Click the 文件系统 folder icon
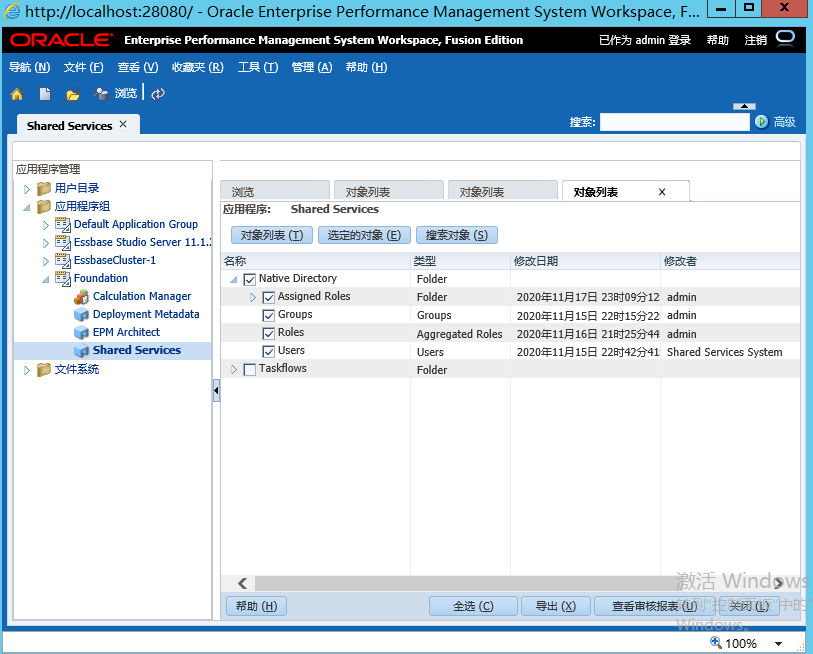Image resolution: width=813 pixels, height=654 pixels. click(x=44, y=369)
